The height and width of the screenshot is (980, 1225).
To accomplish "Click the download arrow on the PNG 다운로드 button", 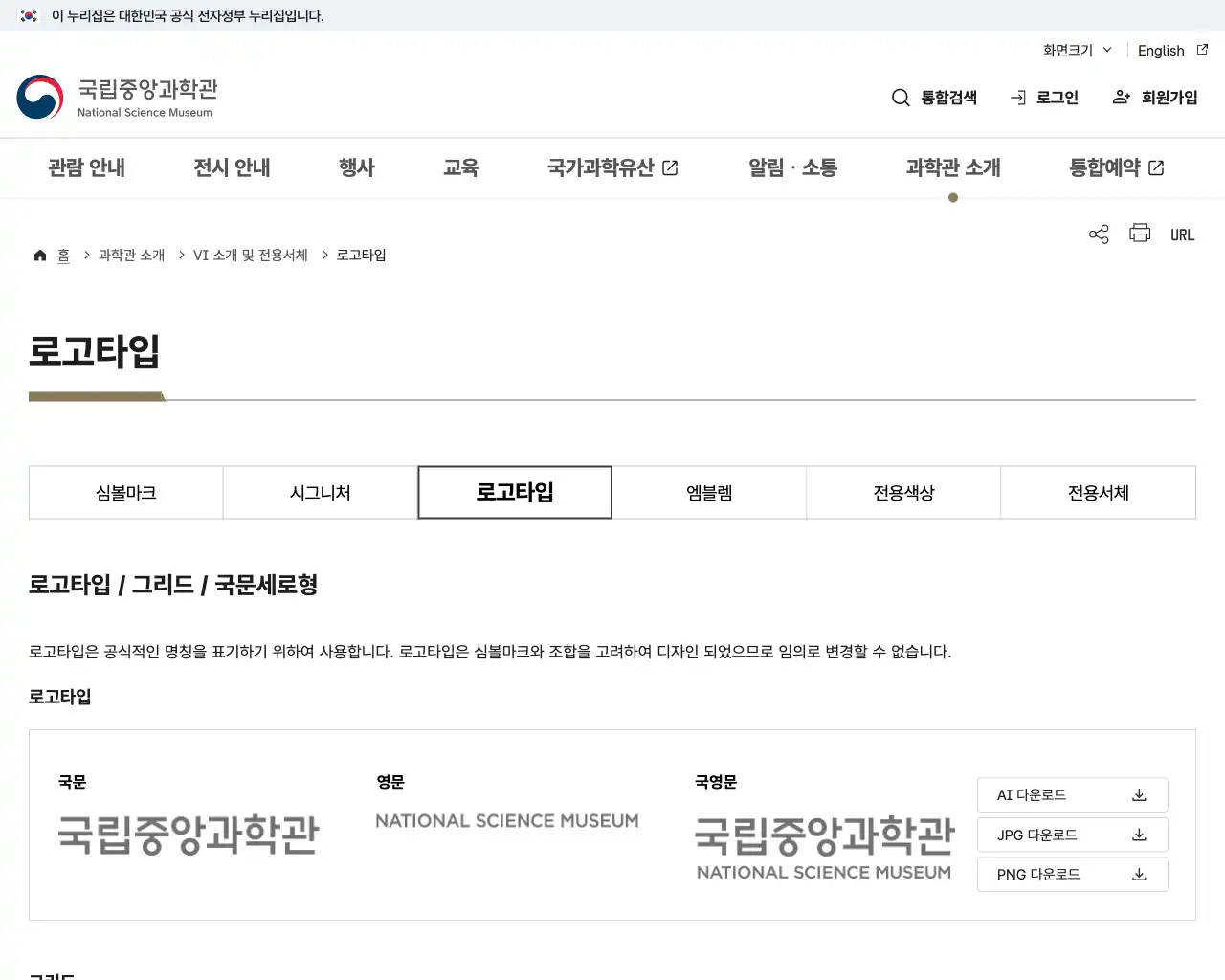I will (x=1139, y=874).
